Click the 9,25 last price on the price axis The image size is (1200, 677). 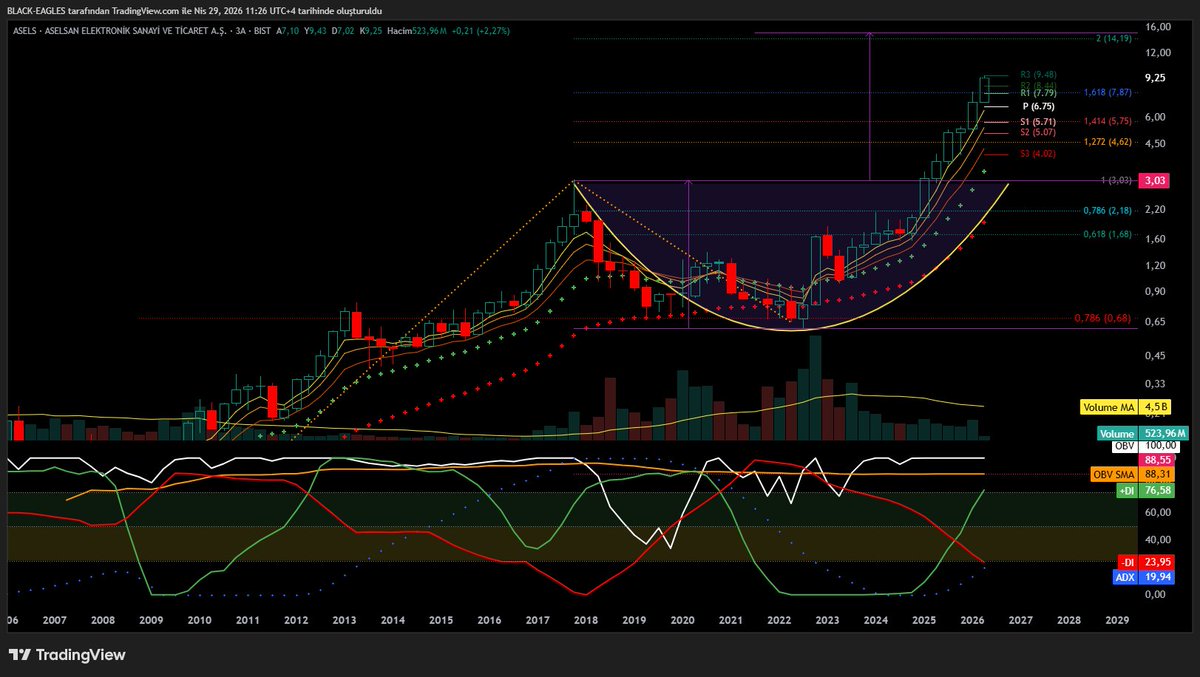(1155, 78)
